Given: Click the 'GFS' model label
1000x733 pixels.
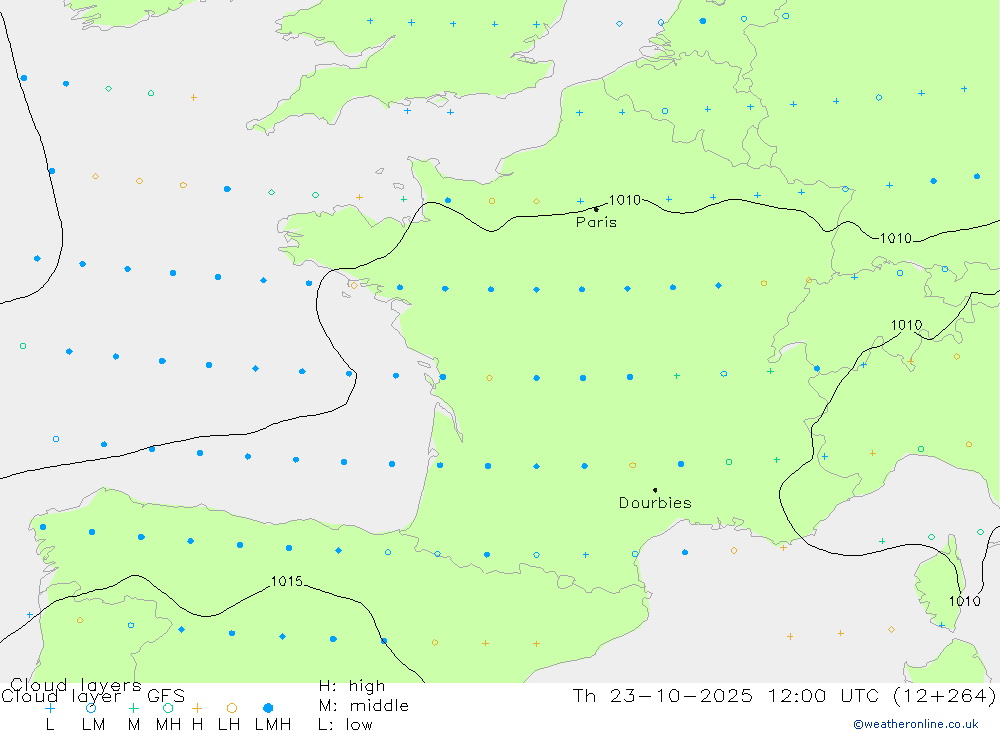Looking at the screenshot, I should point(166,696).
